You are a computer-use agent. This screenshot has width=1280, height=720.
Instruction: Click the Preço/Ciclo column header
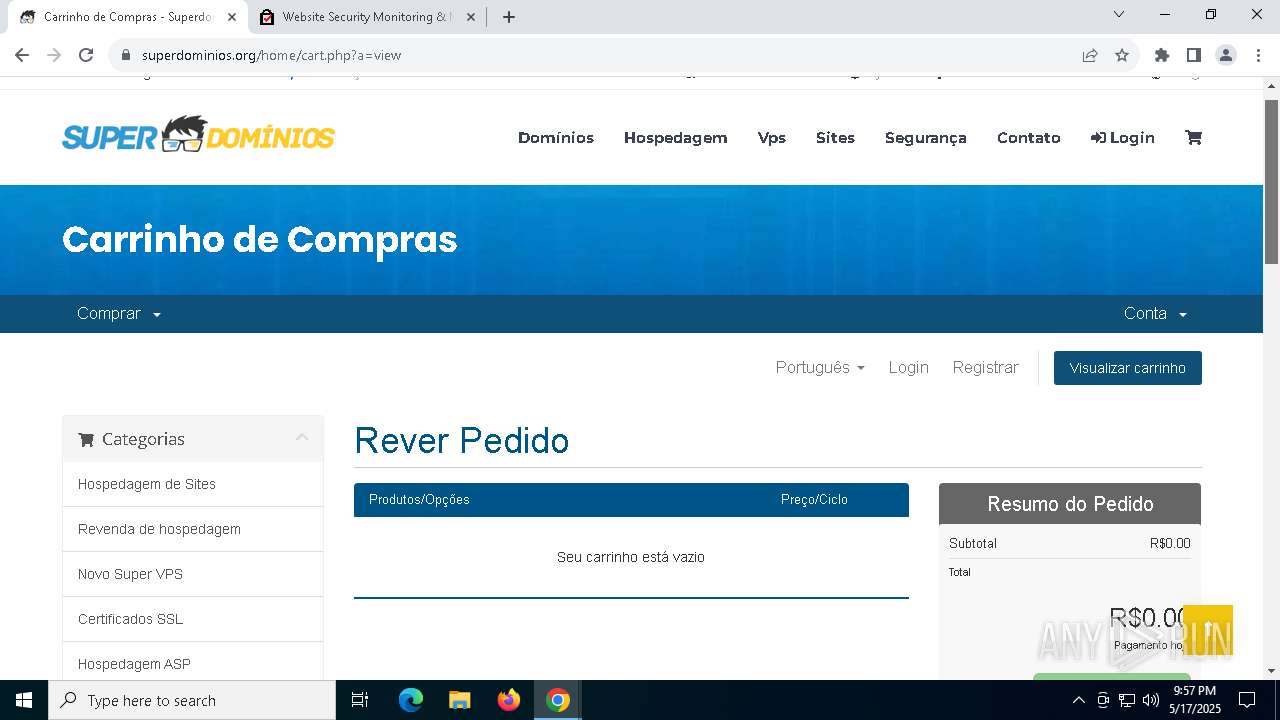point(814,500)
